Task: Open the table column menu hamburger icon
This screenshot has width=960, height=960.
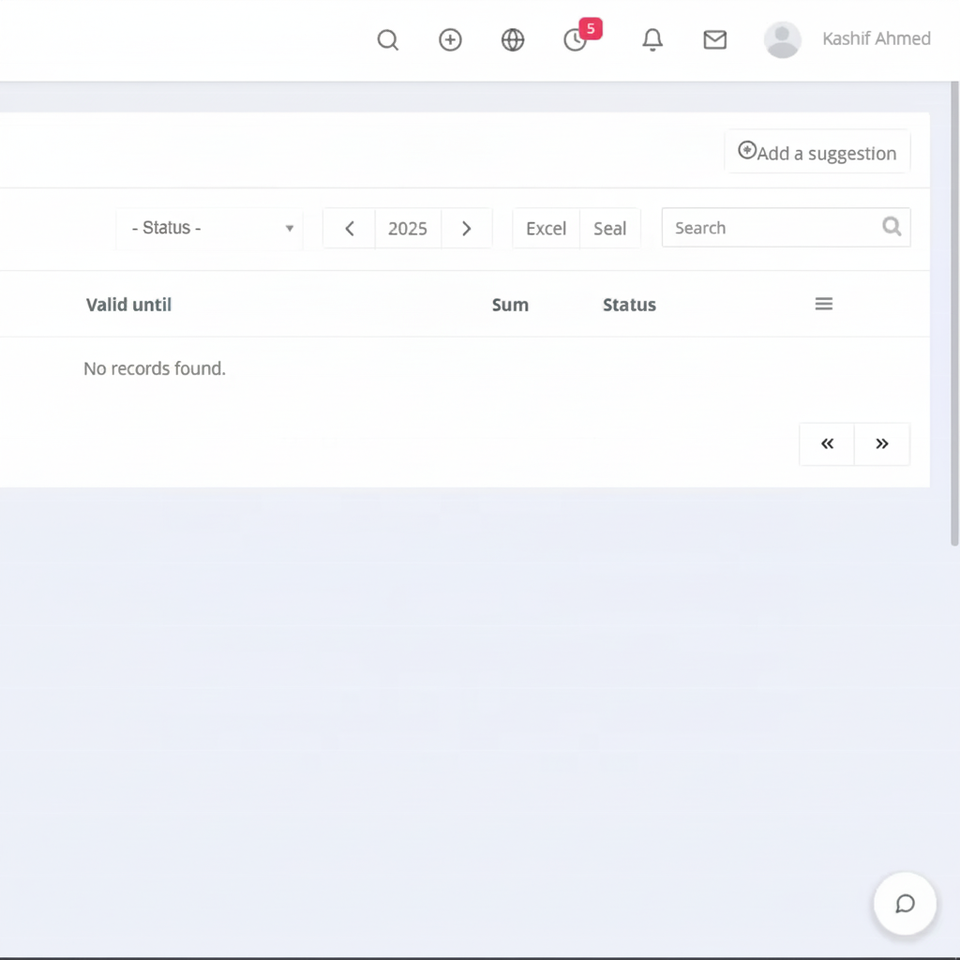Action: (x=823, y=304)
